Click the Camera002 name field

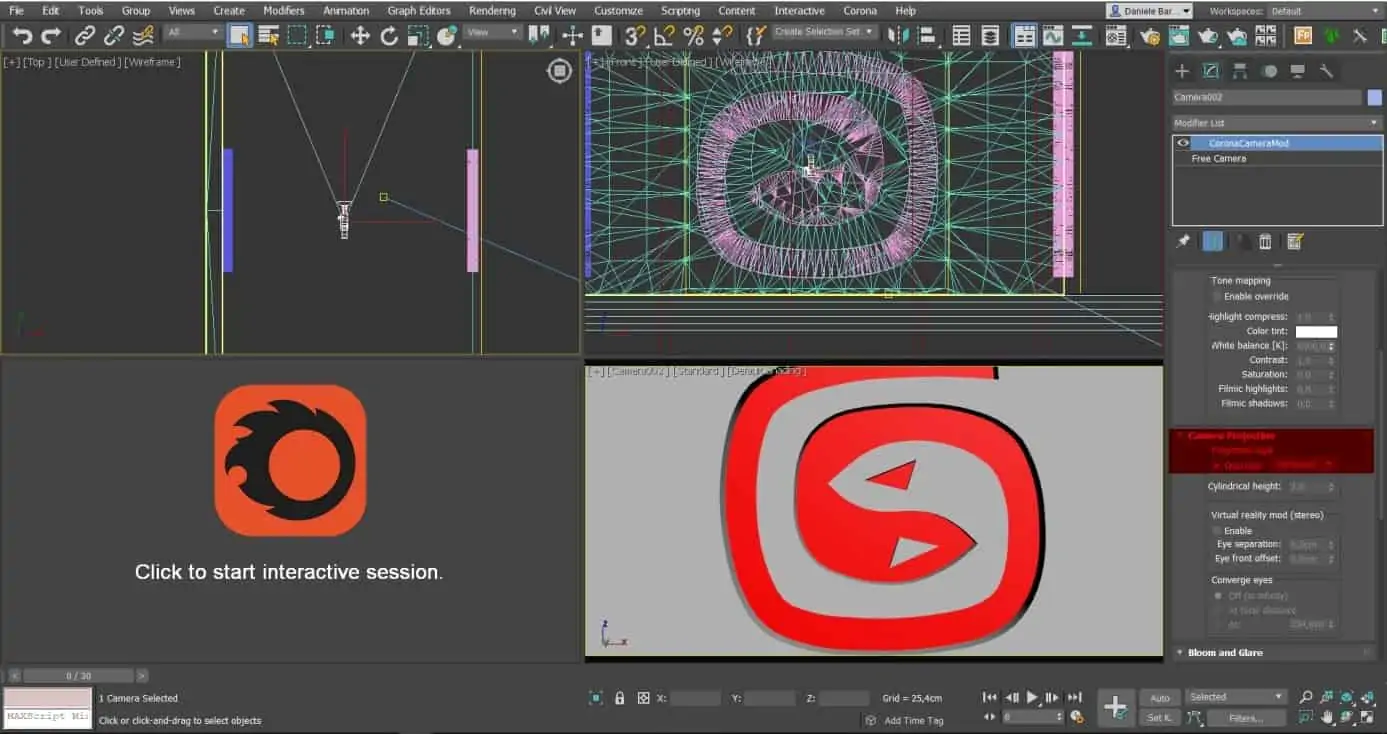point(1267,97)
